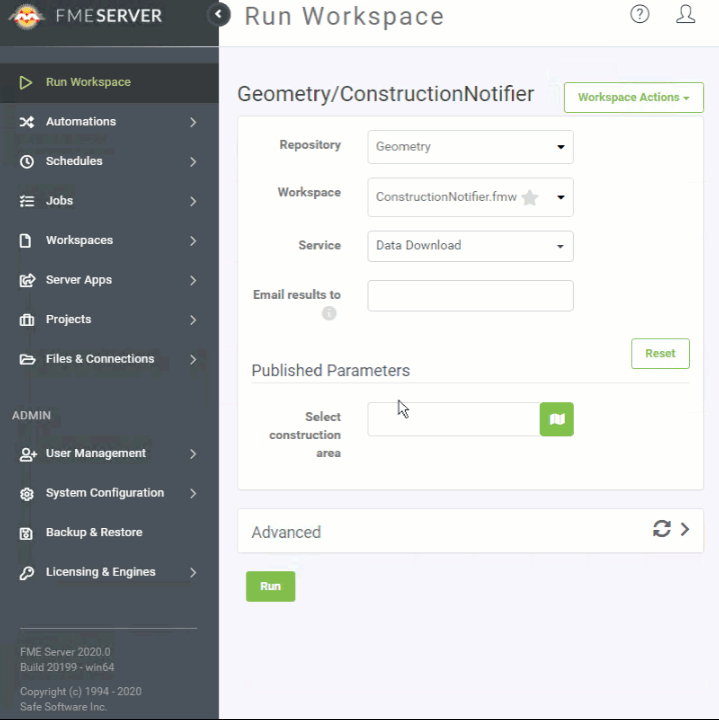Click the Select construction area input field
Screen dimensions: 719x720
coord(454,419)
